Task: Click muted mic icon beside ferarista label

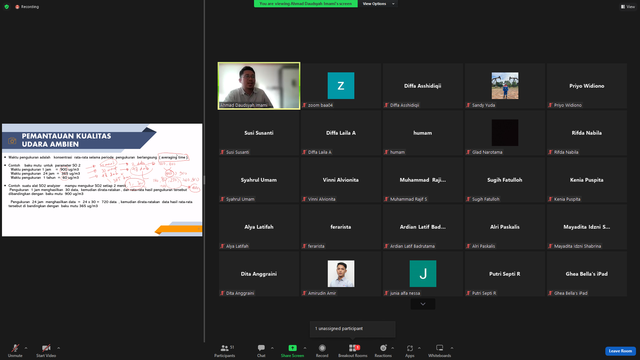Action: click(x=304, y=246)
